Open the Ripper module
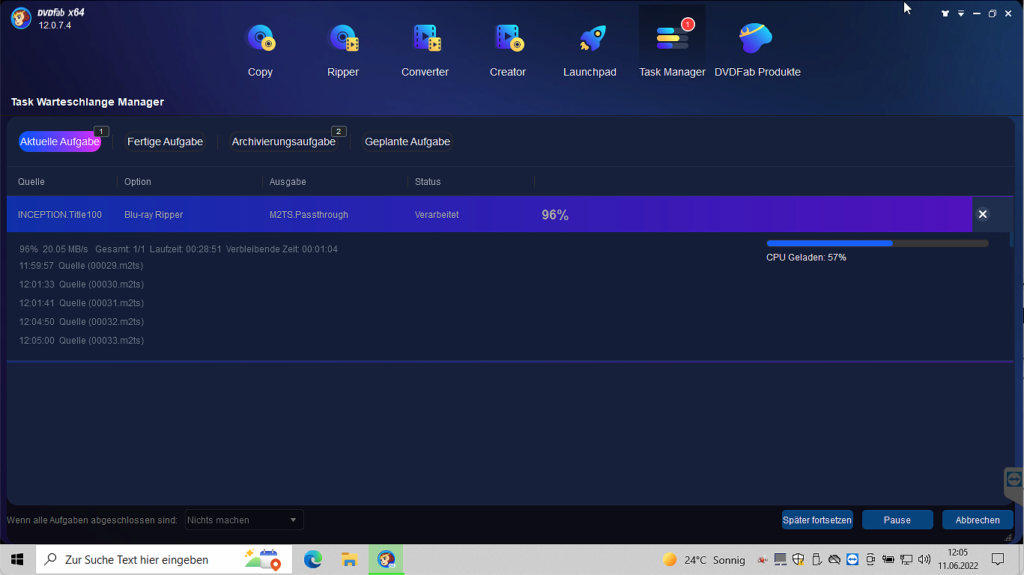 coord(343,50)
